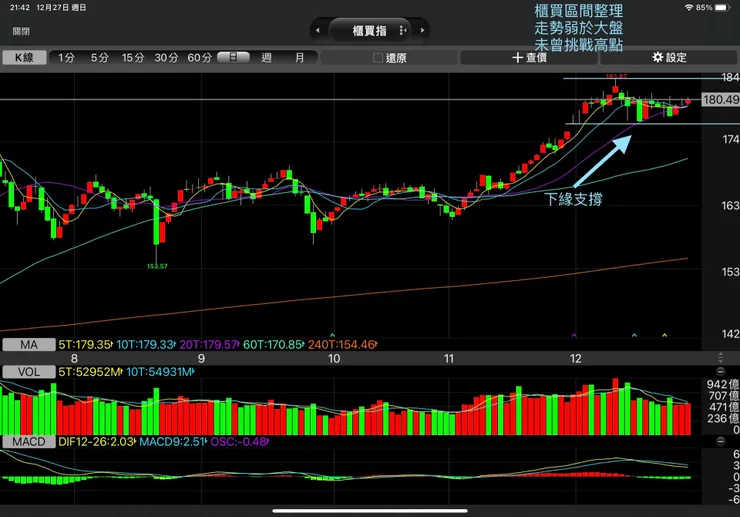Click the yellow caret marker under the chart
This screenshot has height=517, width=740.
pyautogui.click(x=664, y=335)
